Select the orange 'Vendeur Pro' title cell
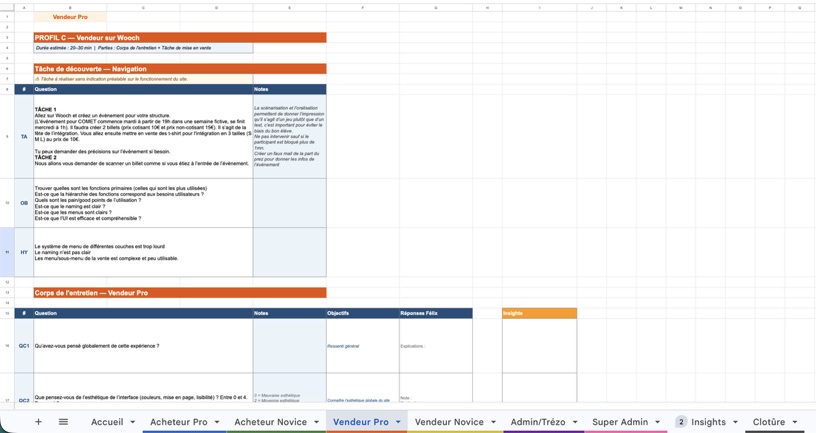Viewport: 816px width, 433px height. [70, 17]
